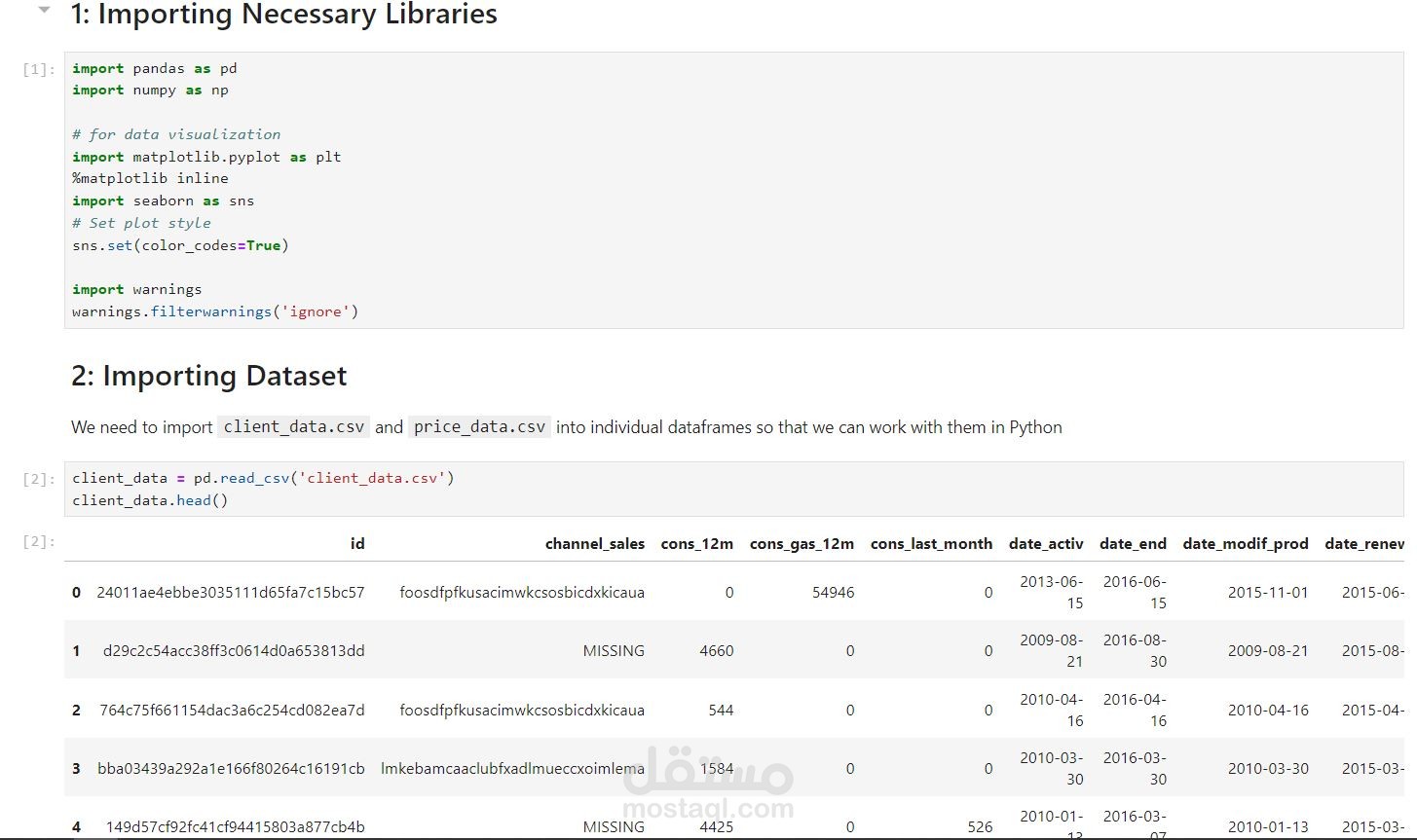Click the cell [1] prompt number
Viewport: 1417px width, 840px height.
(x=39, y=69)
